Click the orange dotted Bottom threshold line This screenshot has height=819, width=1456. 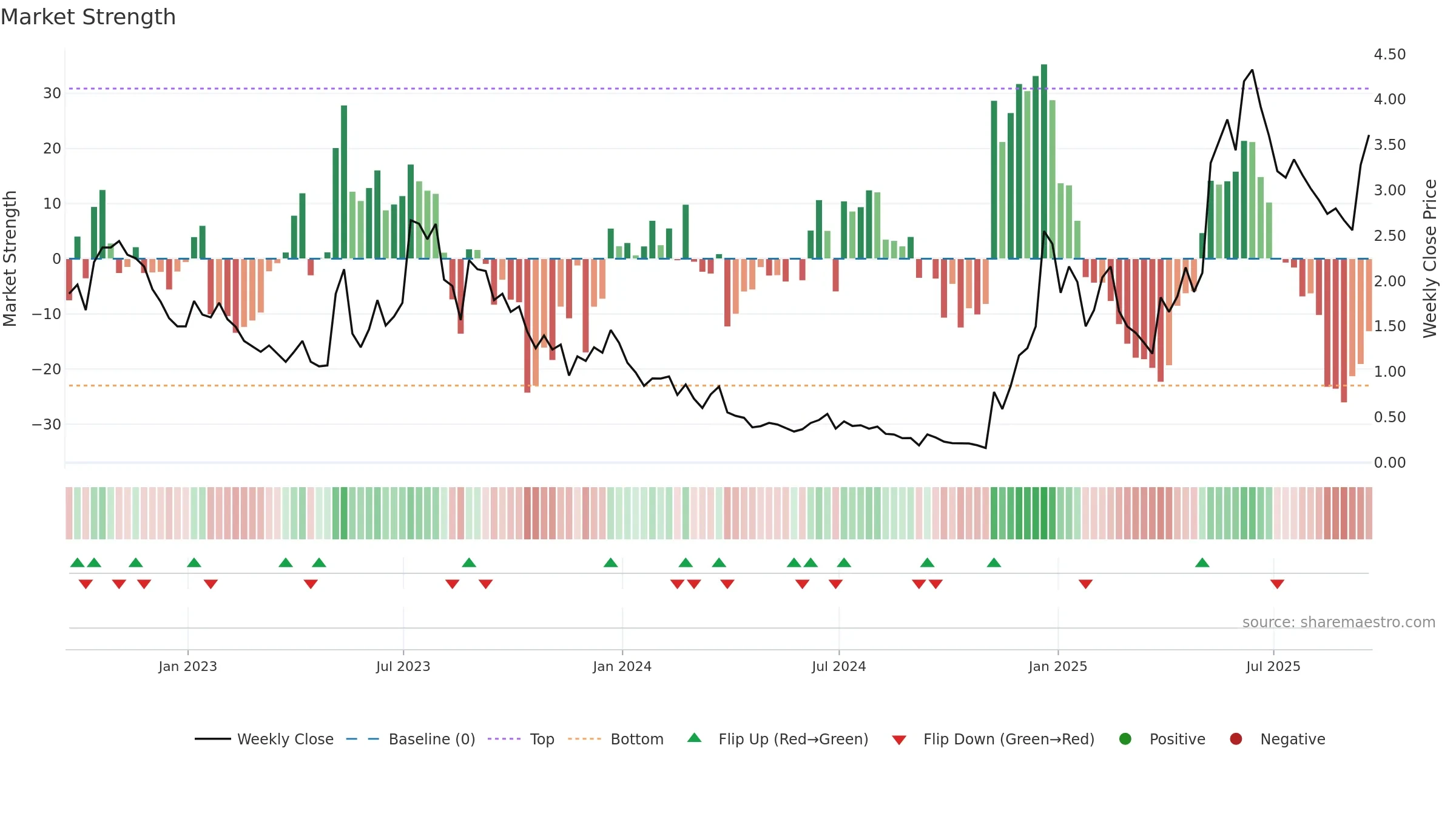[718, 385]
